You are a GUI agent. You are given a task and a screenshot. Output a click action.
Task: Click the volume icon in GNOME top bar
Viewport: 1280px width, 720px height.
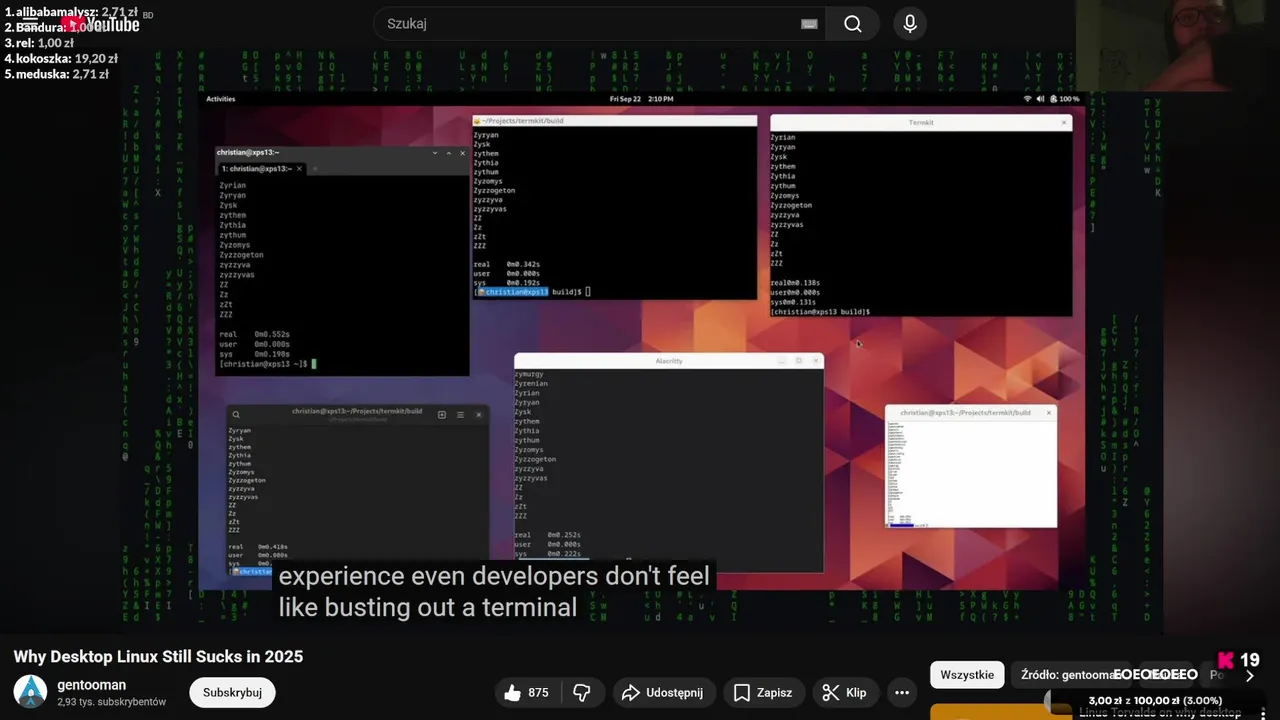click(x=1040, y=99)
